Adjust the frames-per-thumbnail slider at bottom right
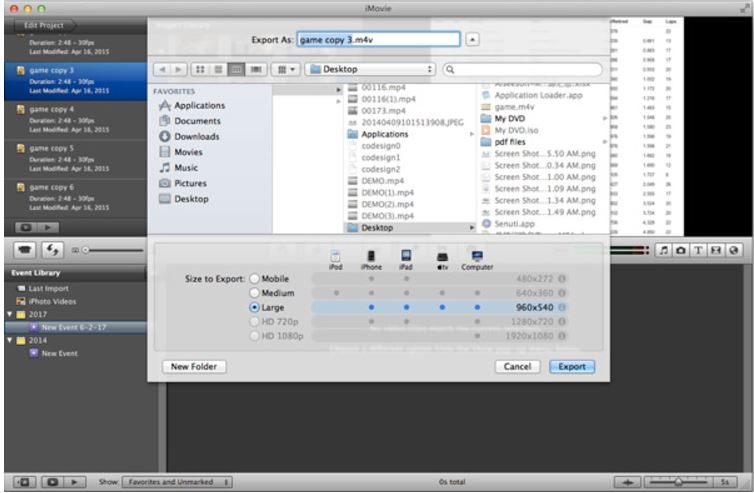Viewport: 754px width, 493px height. point(678,481)
